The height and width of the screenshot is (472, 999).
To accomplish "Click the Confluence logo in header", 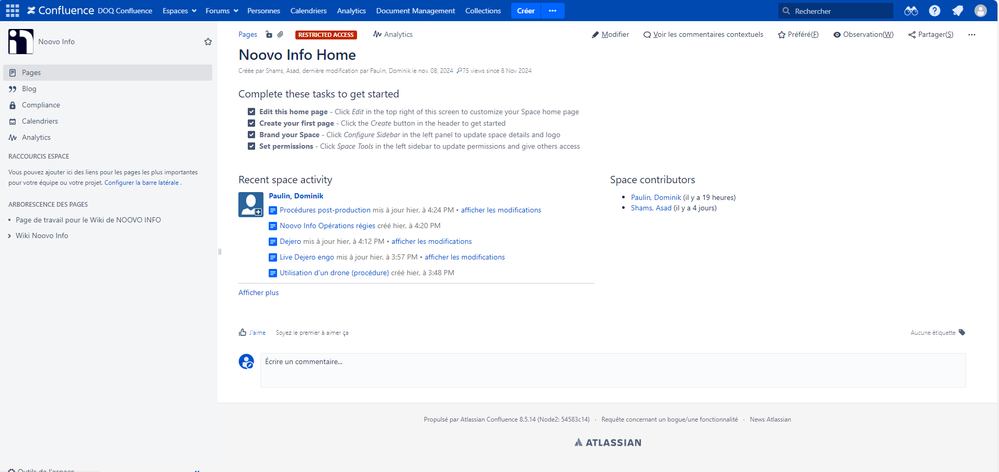I will pos(60,11).
